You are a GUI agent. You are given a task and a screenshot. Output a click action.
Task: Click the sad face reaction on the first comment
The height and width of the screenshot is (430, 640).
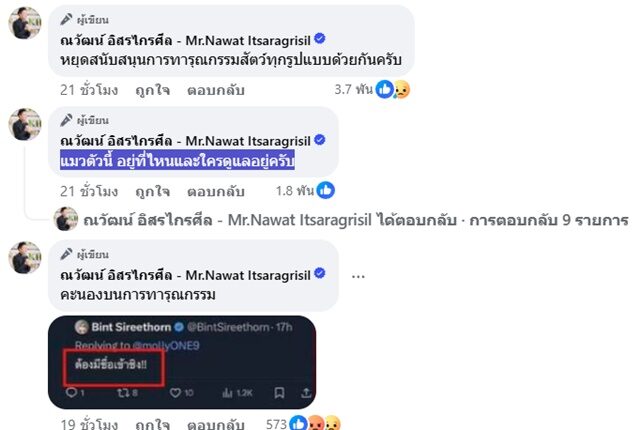pos(402,89)
